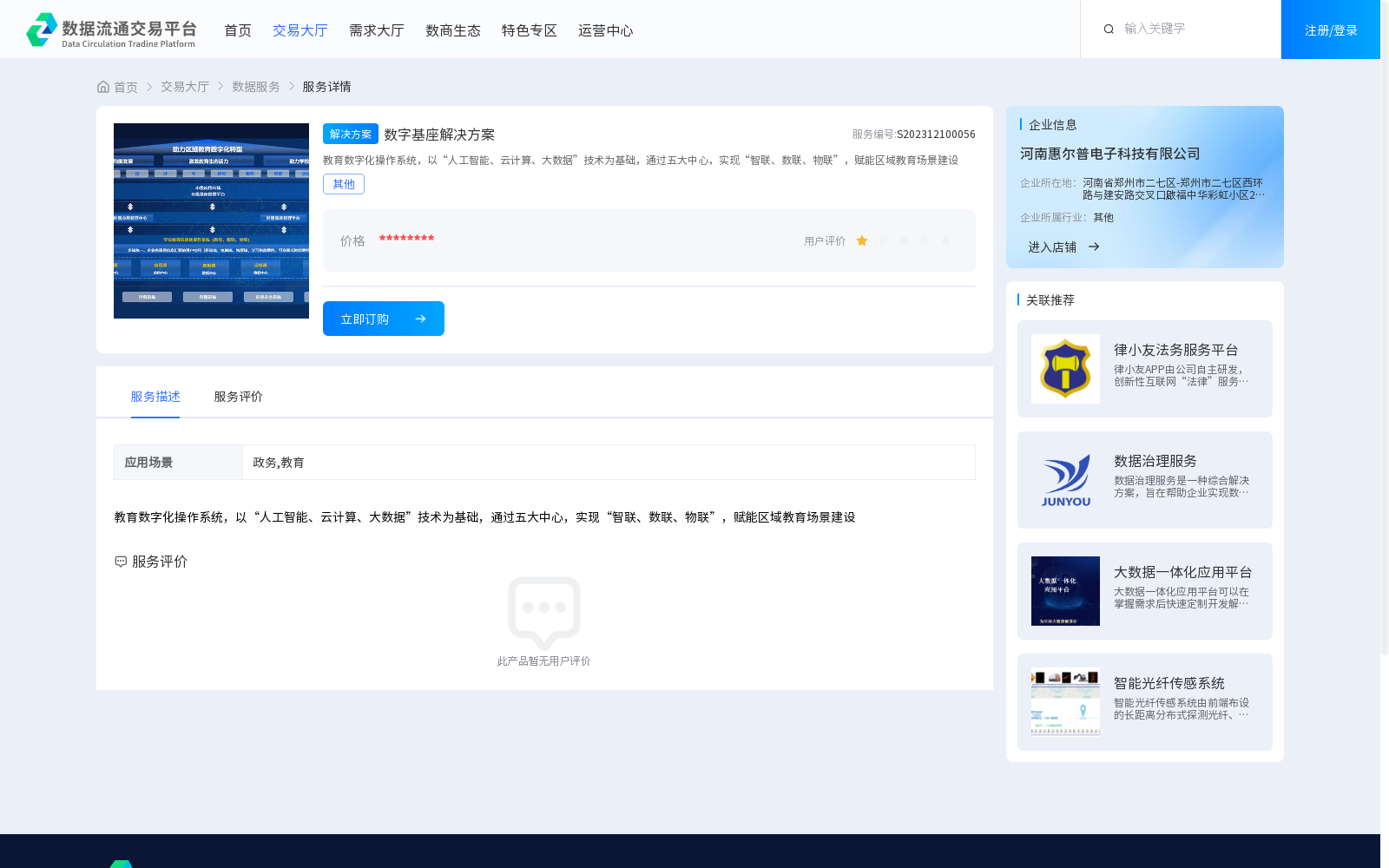Switch to the 服务描述 tab
The image size is (1389, 868).
click(155, 397)
